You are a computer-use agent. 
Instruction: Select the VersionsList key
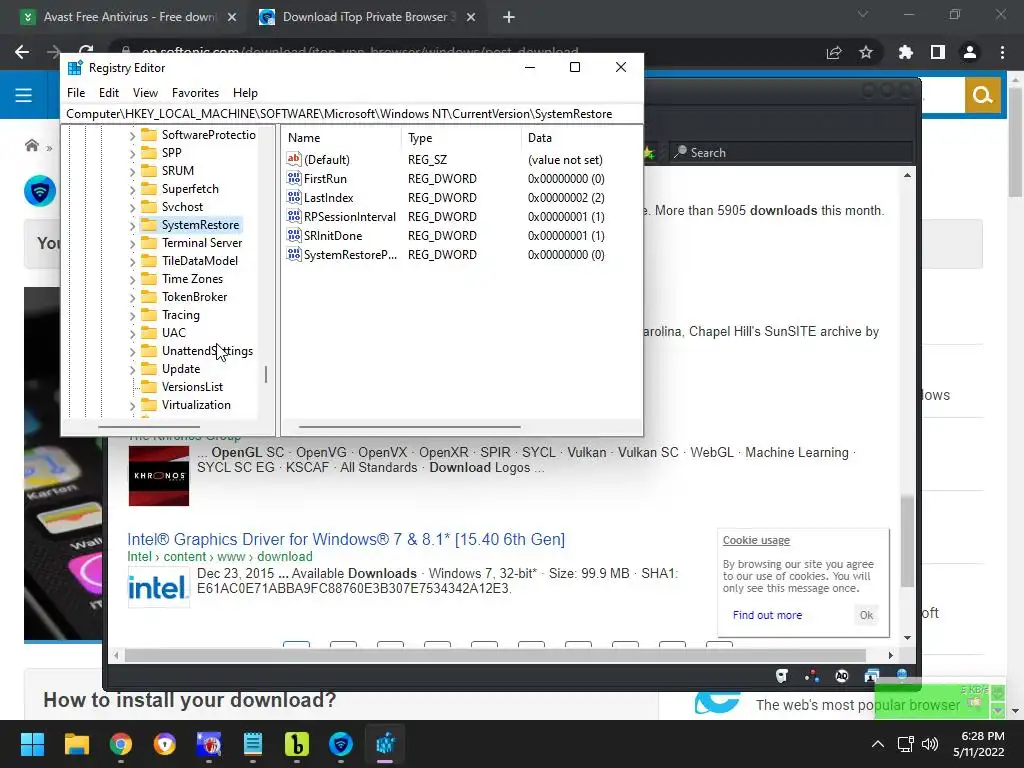[192, 387]
